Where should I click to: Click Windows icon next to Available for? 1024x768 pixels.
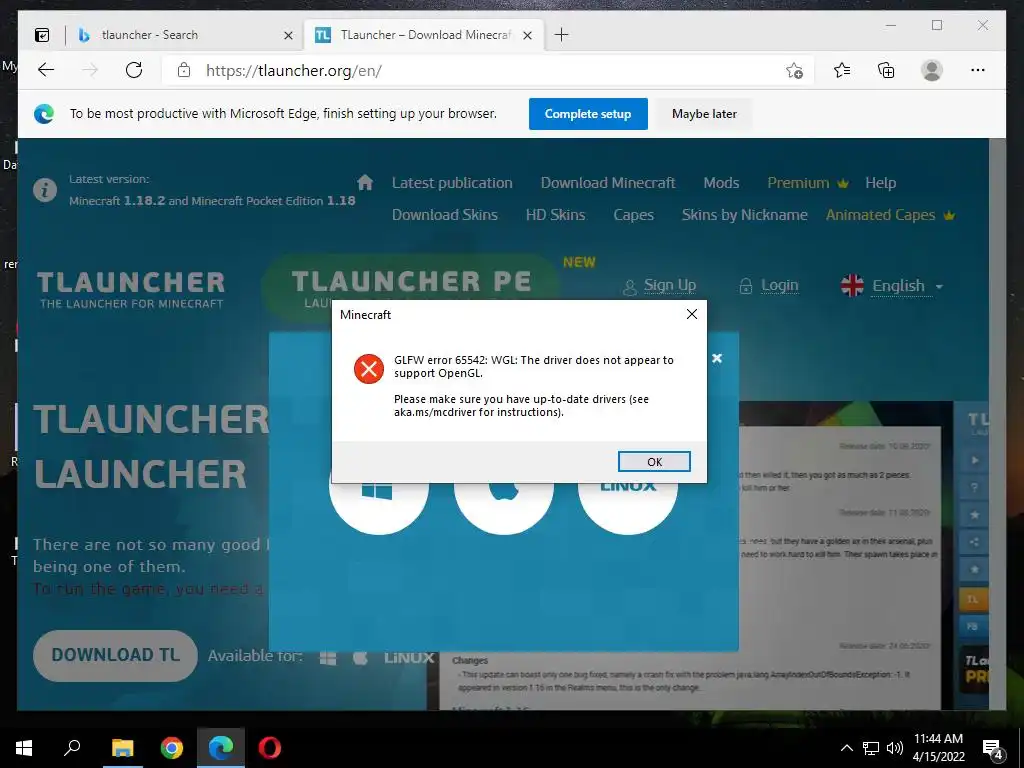328,658
